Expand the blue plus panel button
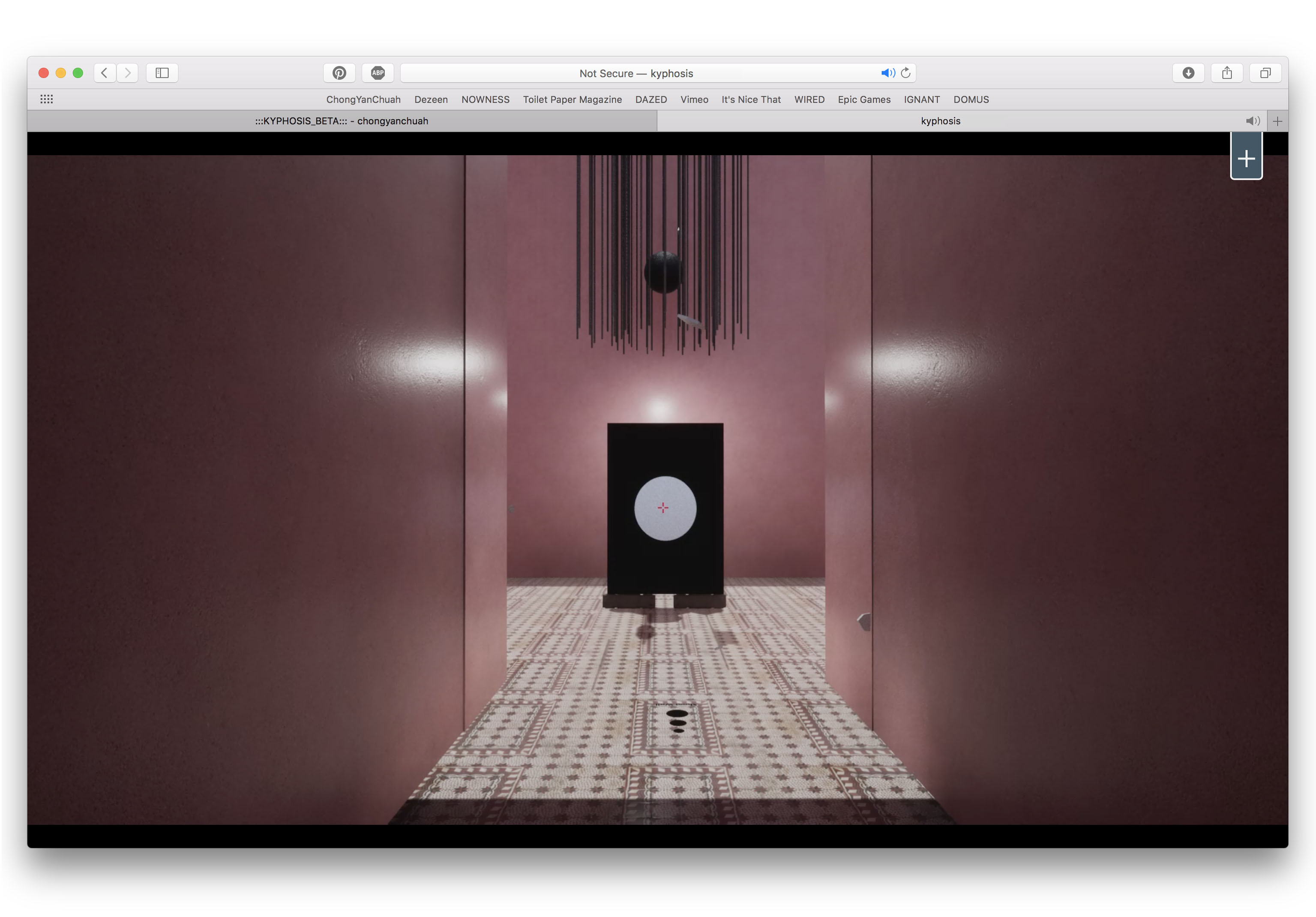The height and width of the screenshot is (917, 1316). pyautogui.click(x=1246, y=158)
